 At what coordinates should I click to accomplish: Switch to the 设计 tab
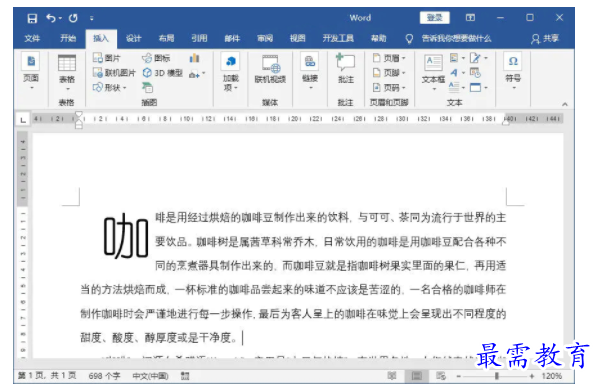click(133, 38)
